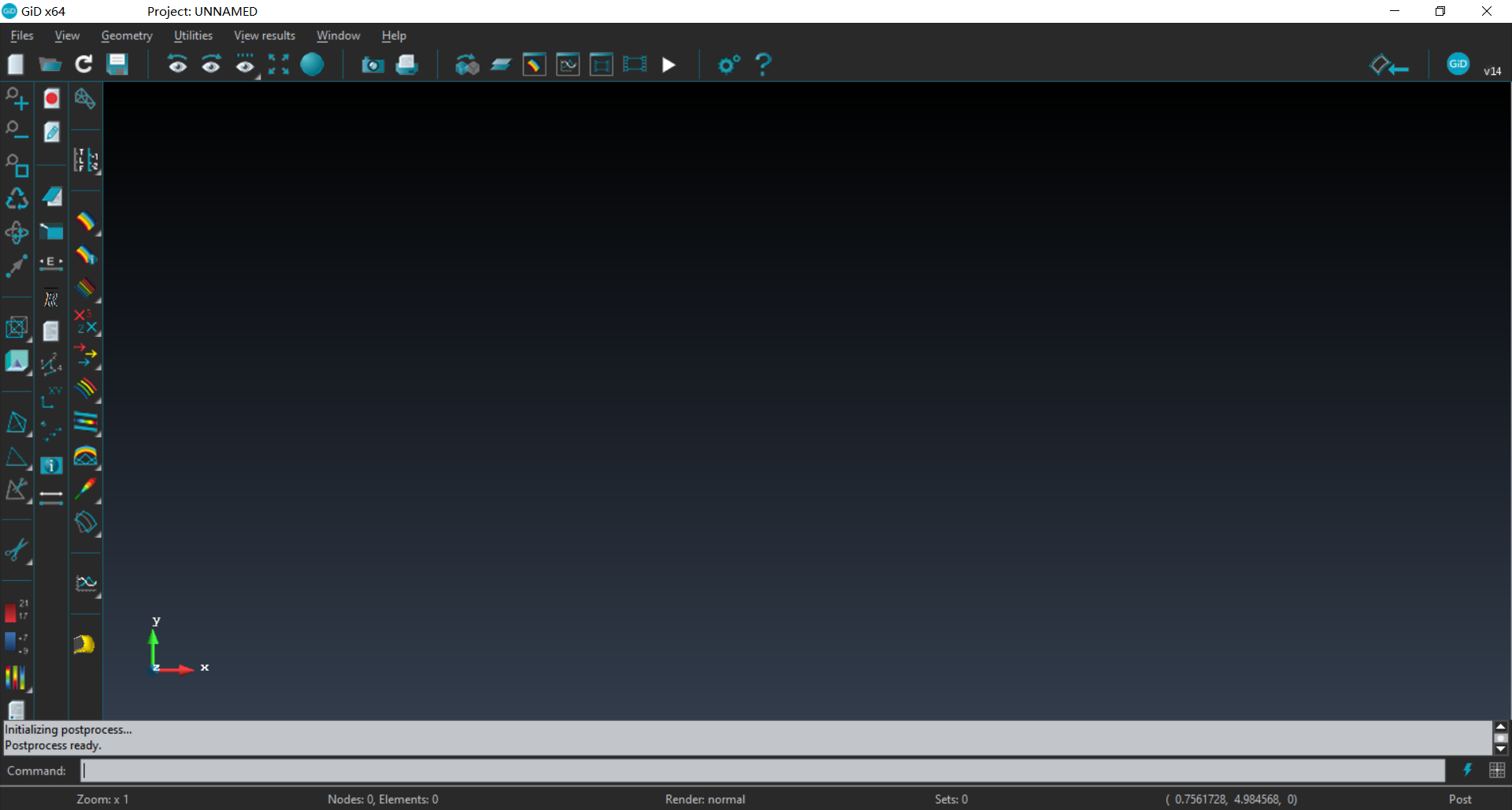Click the red record dot icon
Image resolution: width=1512 pixels, height=810 pixels.
point(51,98)
